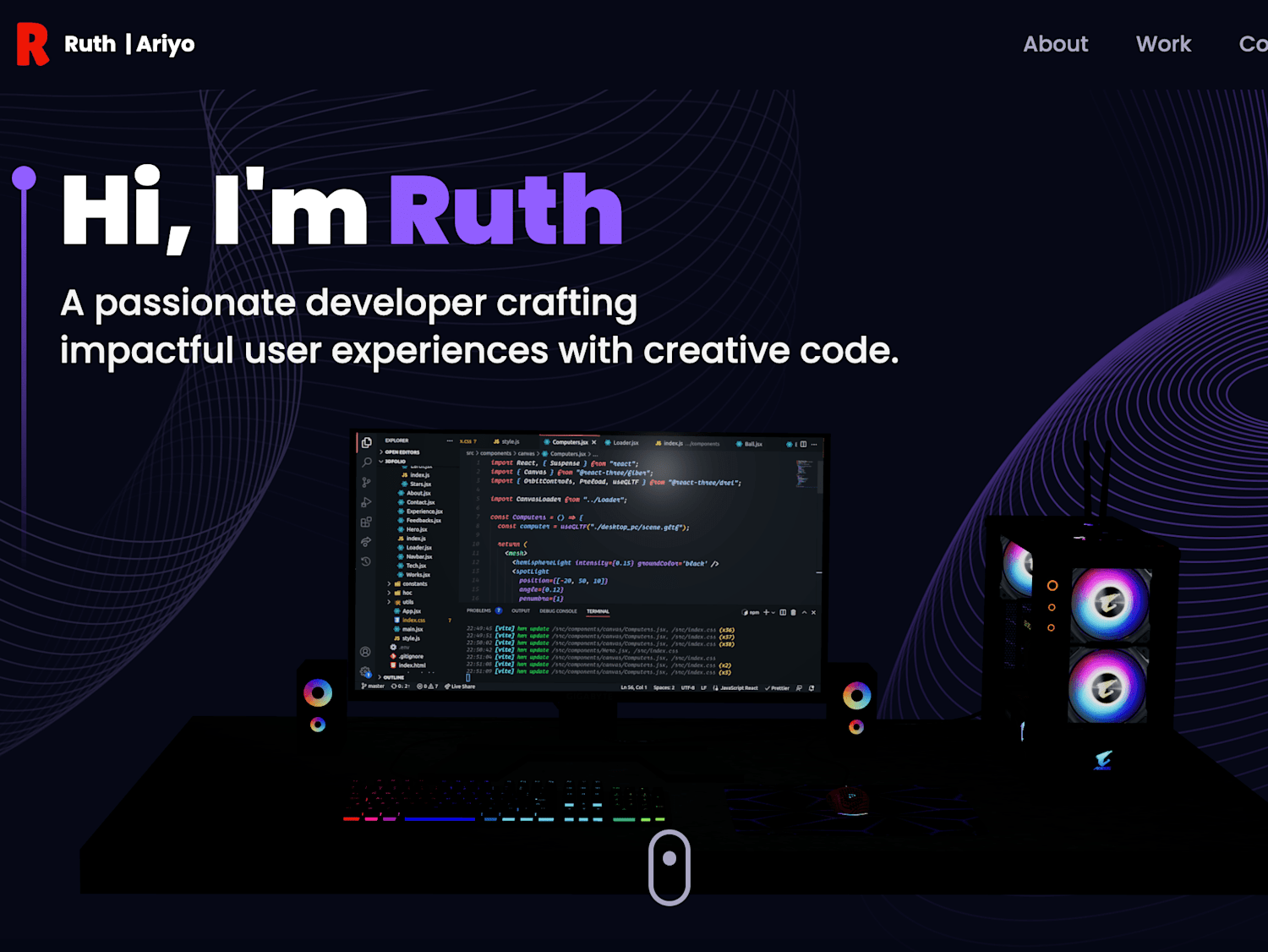Screen dimensions: 1268x952
Task: Click master branch in monitor's status bar
Action: tap(373, 686)
